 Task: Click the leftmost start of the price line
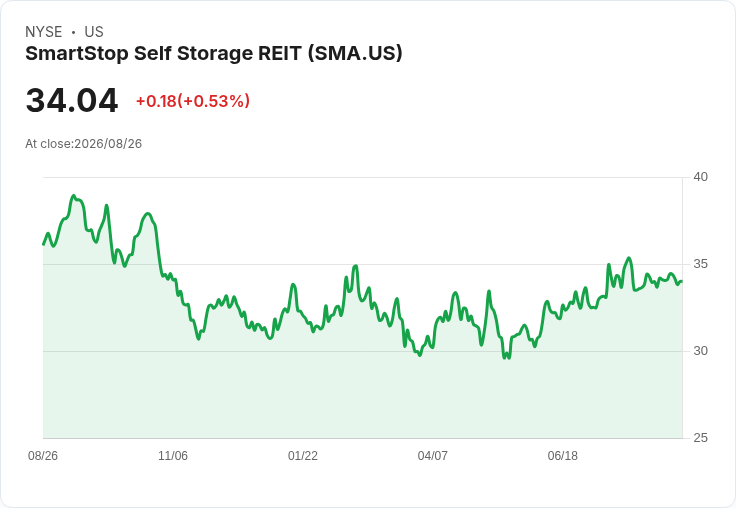43,244
